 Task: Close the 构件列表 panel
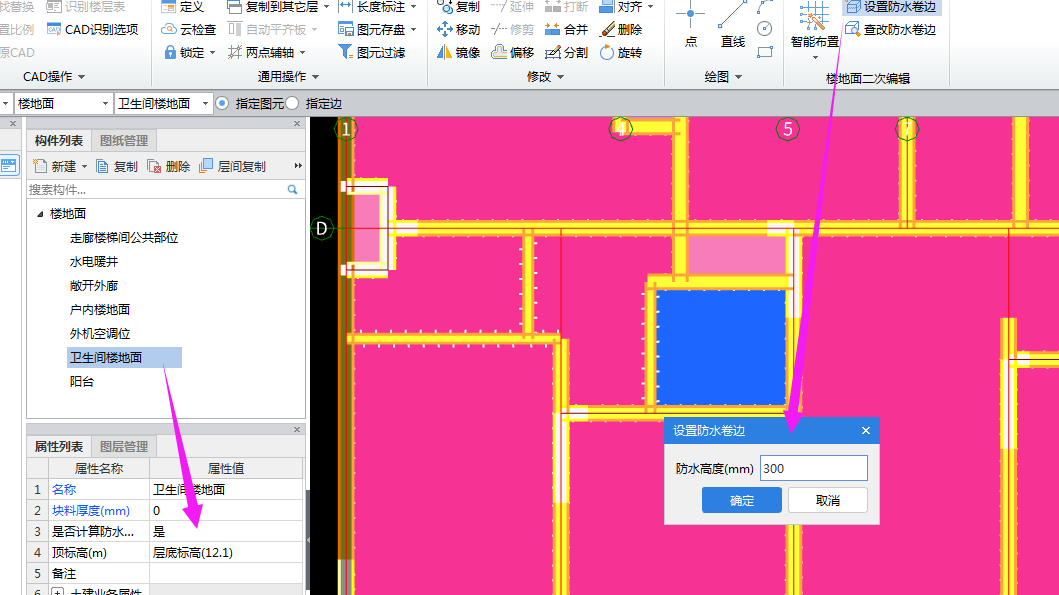(296, 124)
